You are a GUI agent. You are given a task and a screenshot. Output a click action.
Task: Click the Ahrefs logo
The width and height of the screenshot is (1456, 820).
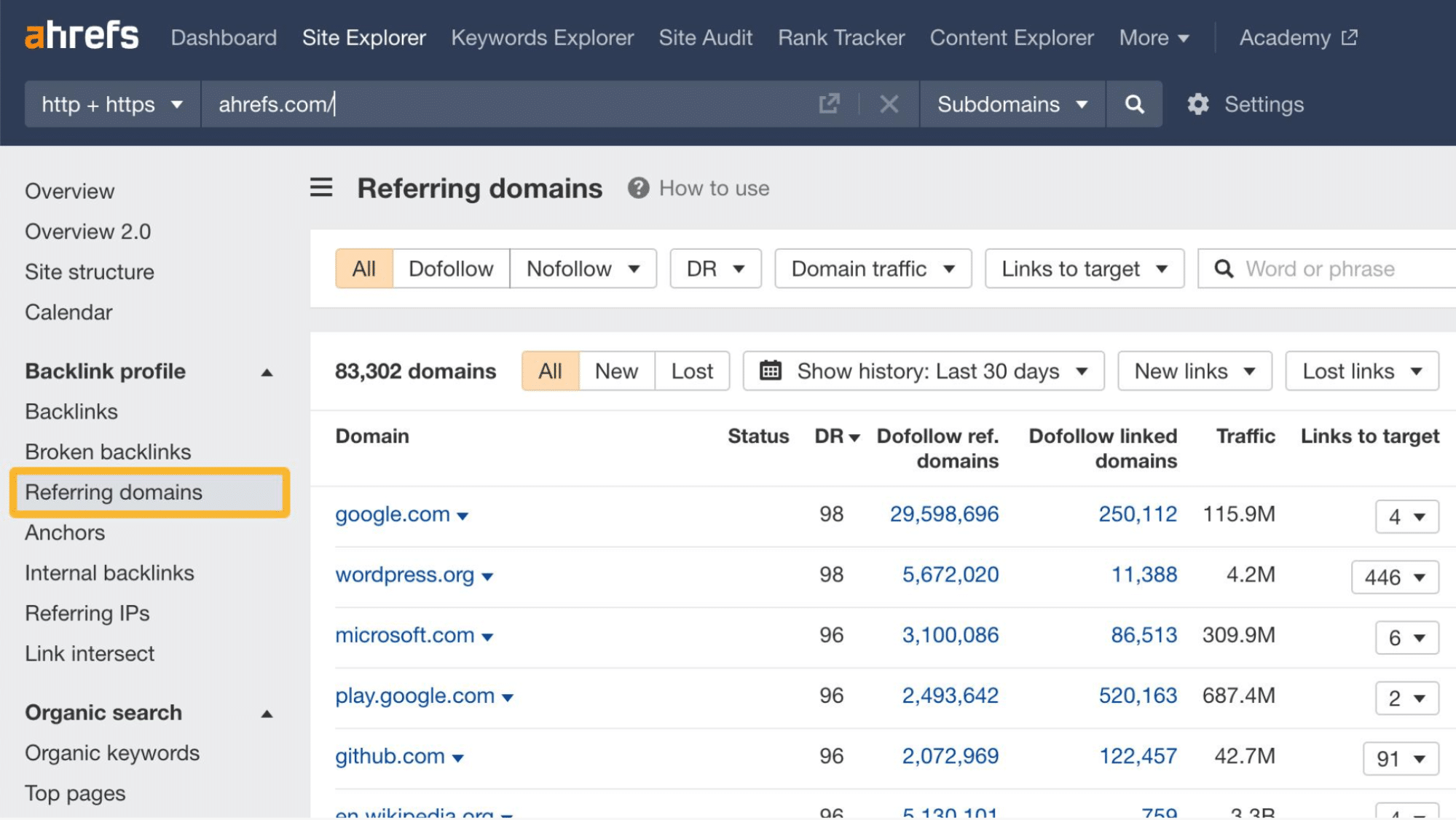[82, 36]
